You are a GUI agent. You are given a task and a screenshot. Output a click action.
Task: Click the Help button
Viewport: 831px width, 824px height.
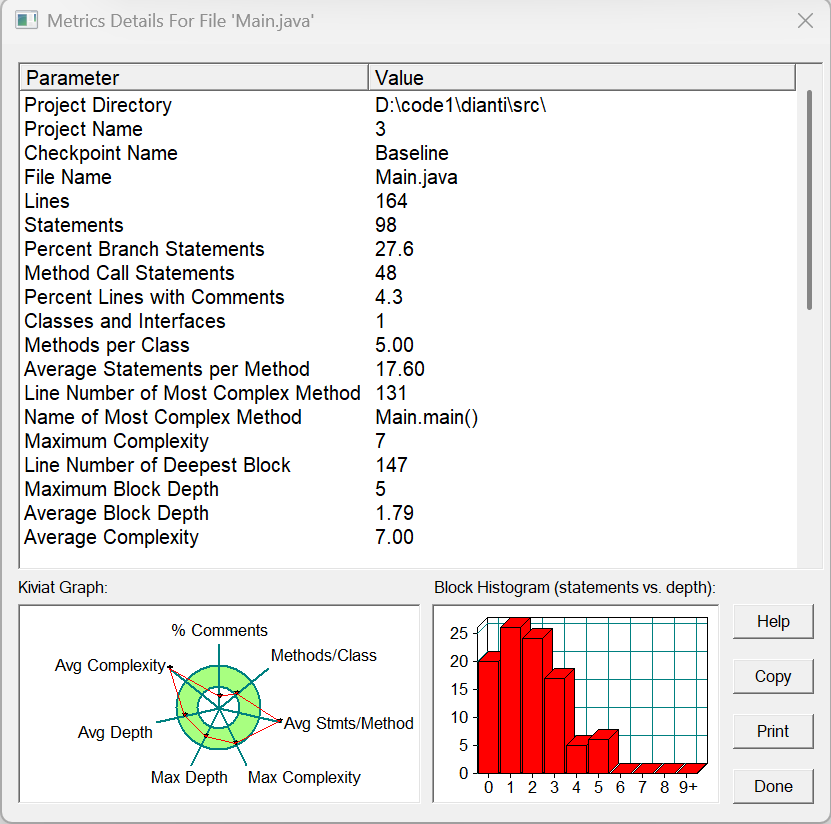[773, 622]
